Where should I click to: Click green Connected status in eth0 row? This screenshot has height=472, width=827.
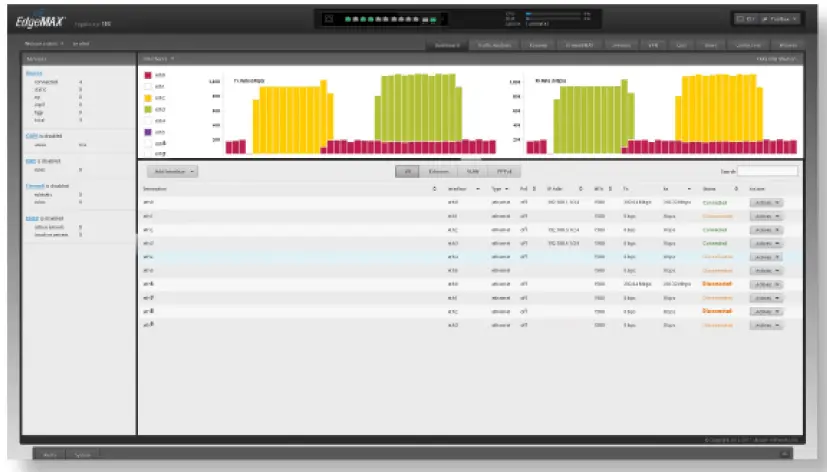715,203
